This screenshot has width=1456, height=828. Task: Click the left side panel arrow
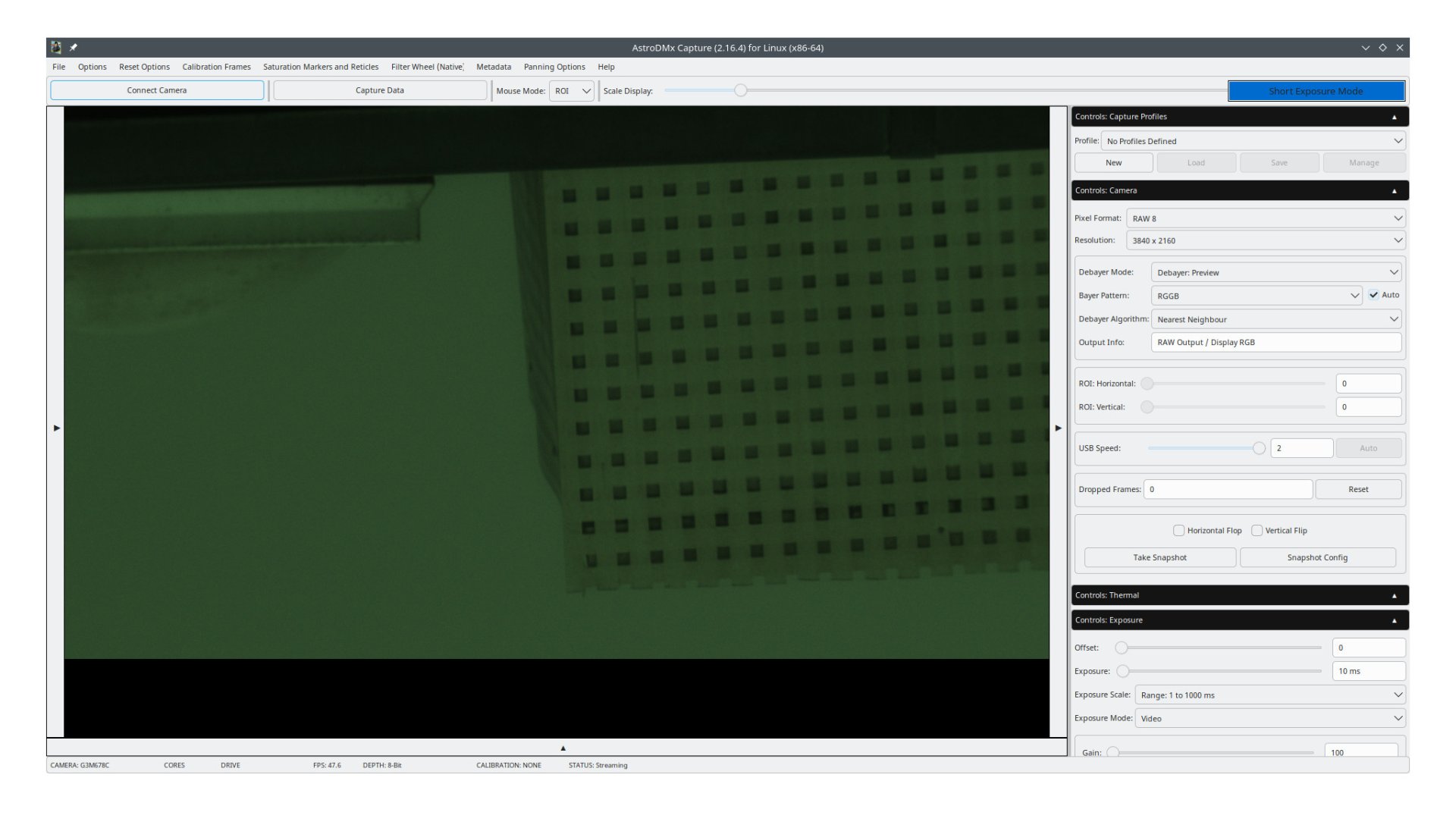click(56, 428)
